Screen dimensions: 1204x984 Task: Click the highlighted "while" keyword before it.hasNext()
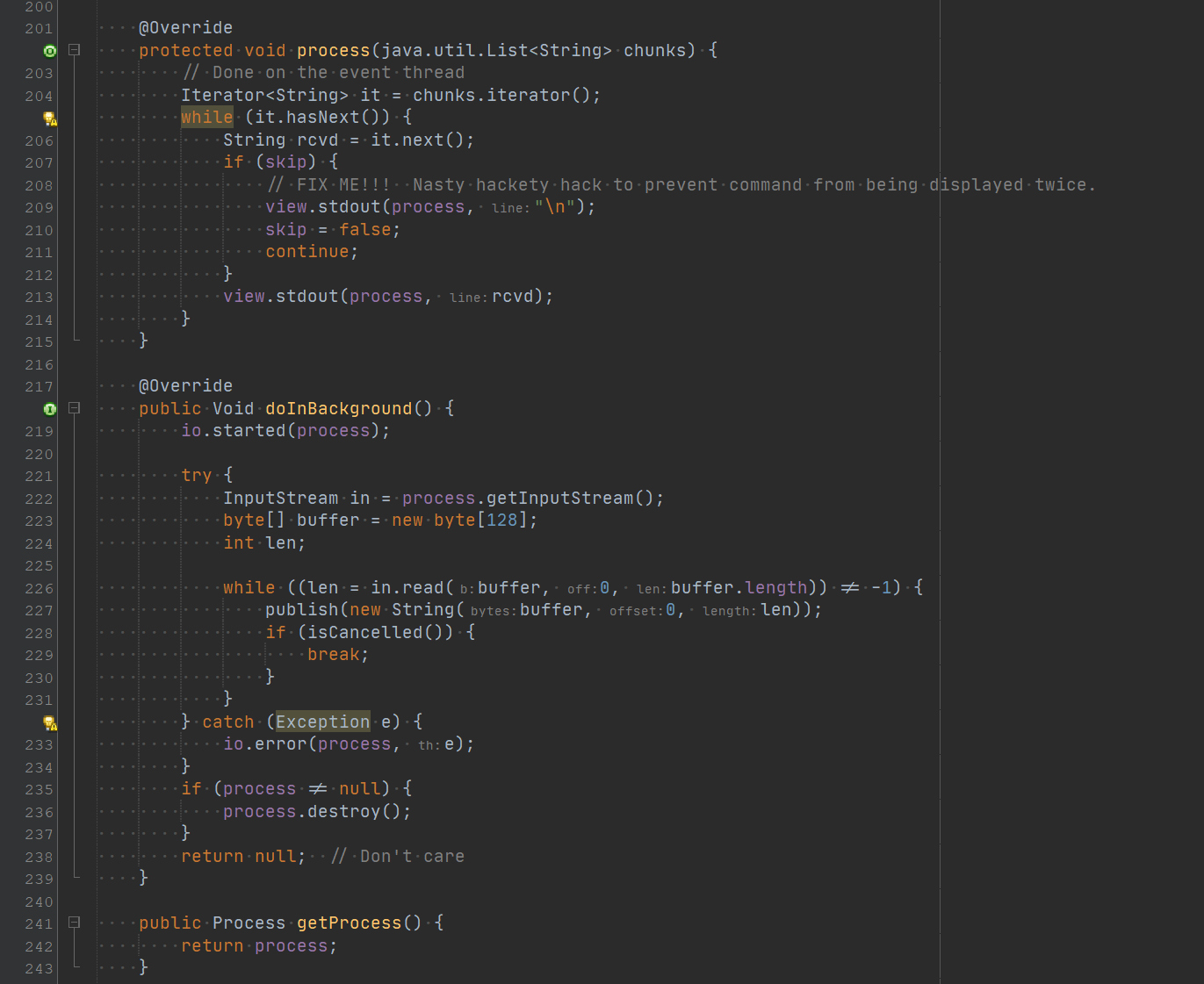[207, 118]
